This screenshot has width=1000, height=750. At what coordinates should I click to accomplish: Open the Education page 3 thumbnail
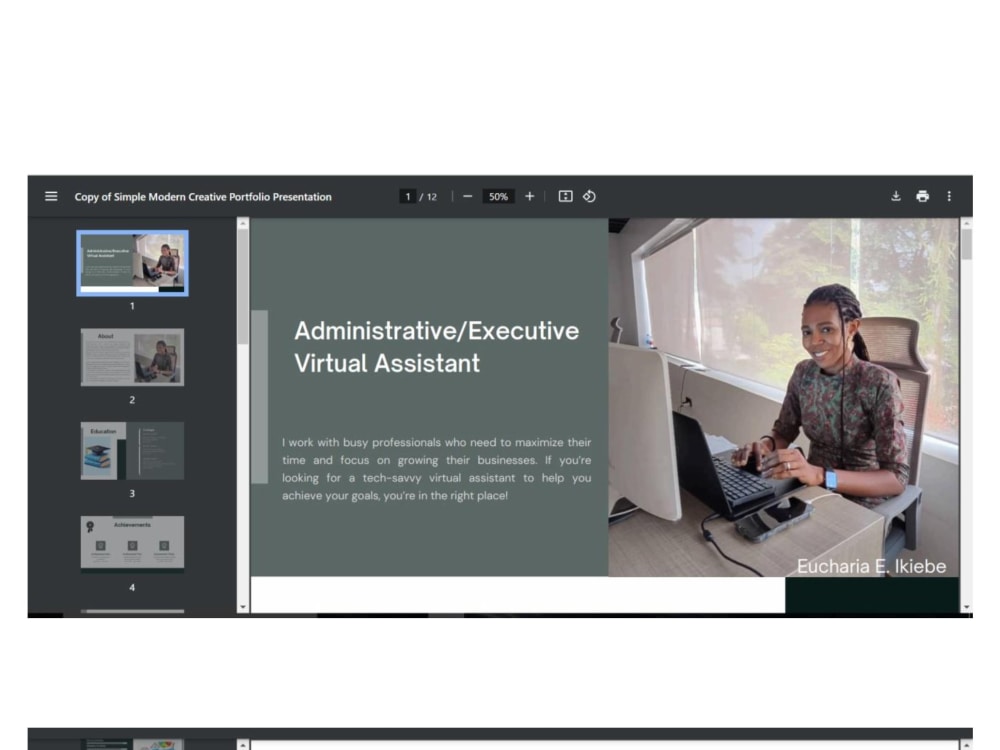point(132,451)
